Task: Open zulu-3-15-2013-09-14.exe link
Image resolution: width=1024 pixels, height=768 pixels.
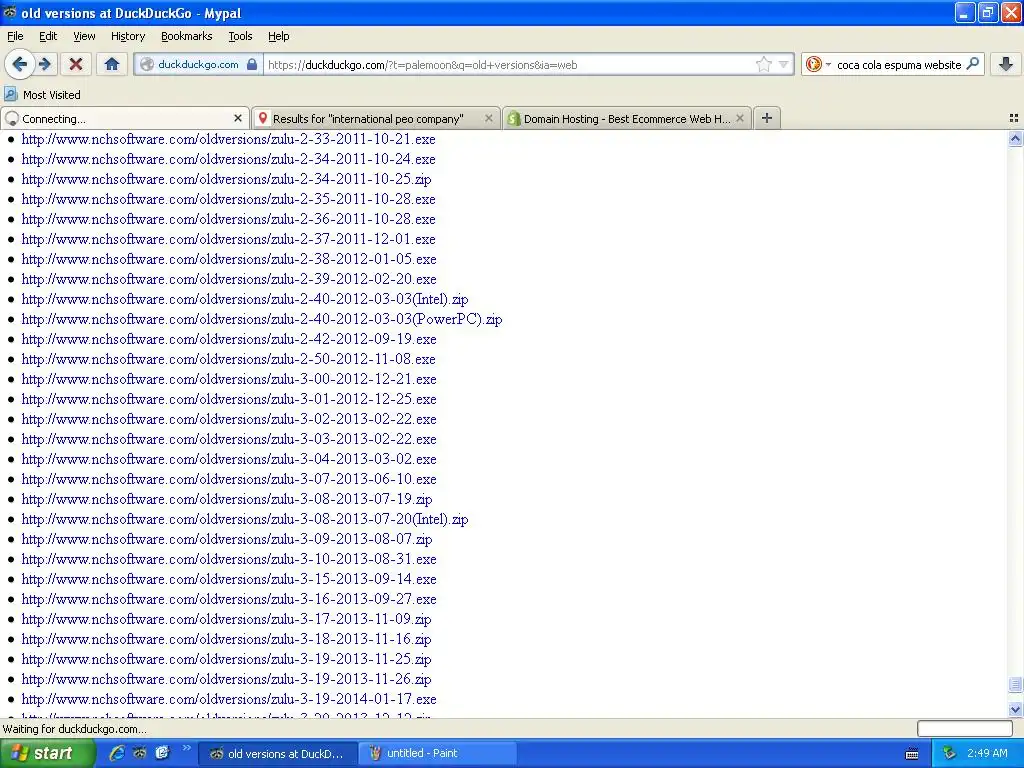Action: [x=229, y=579]
